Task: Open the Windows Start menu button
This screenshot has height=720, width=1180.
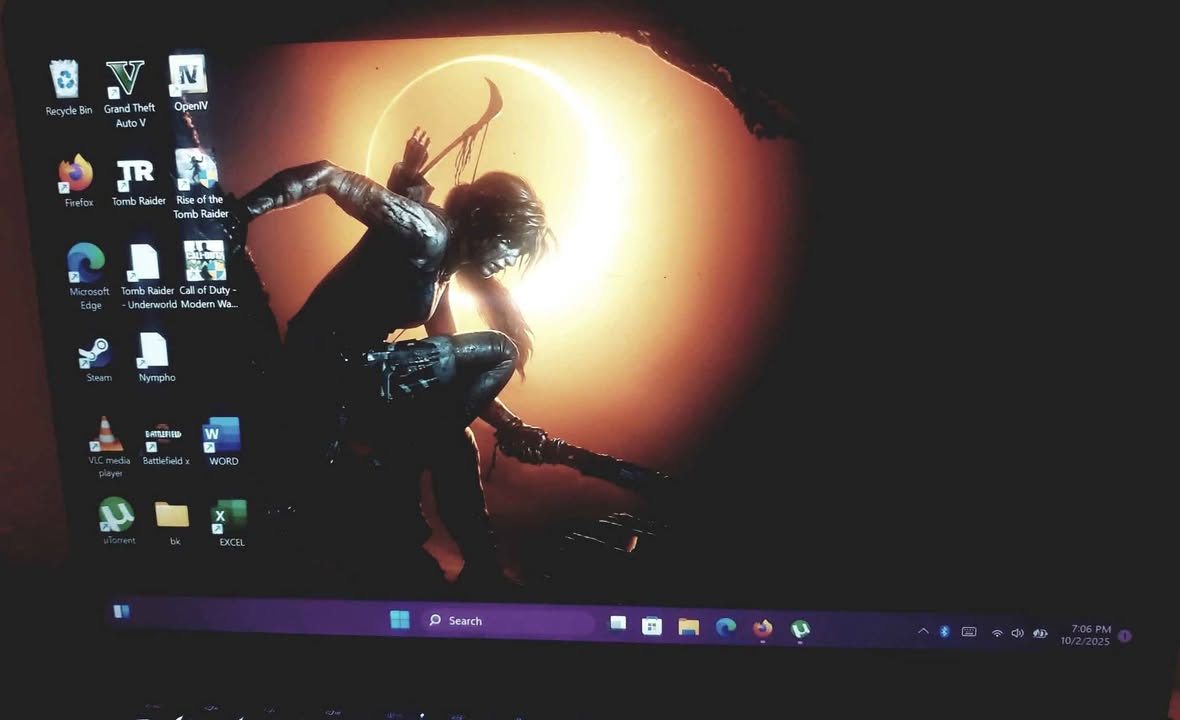Action: point(400,620)
